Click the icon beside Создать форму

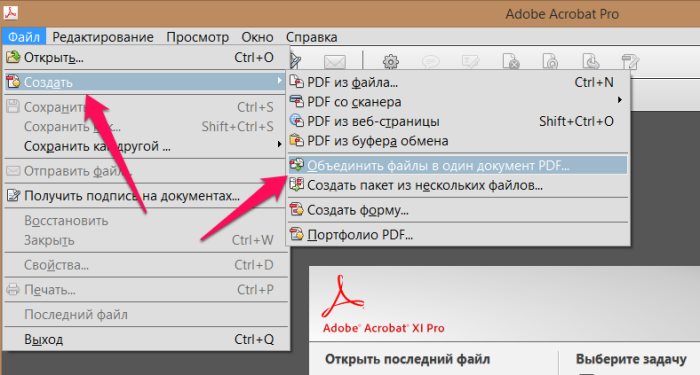[x=296, y=209]
